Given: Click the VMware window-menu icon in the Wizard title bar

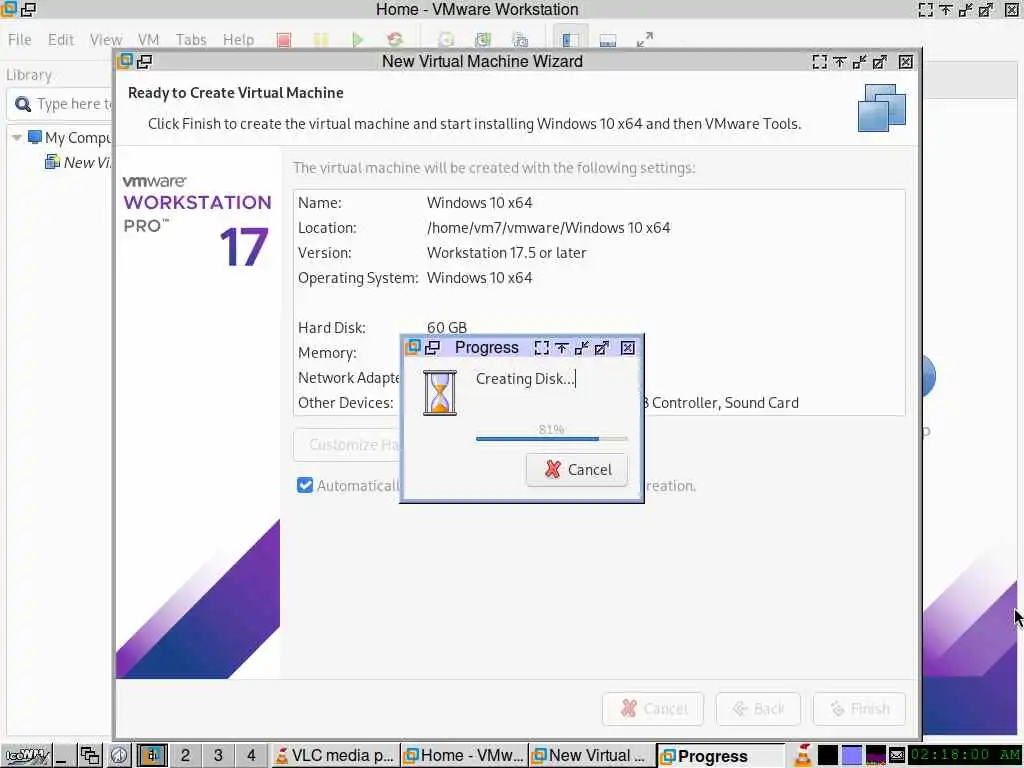Looking at the screenshot, I should point(124,61).
